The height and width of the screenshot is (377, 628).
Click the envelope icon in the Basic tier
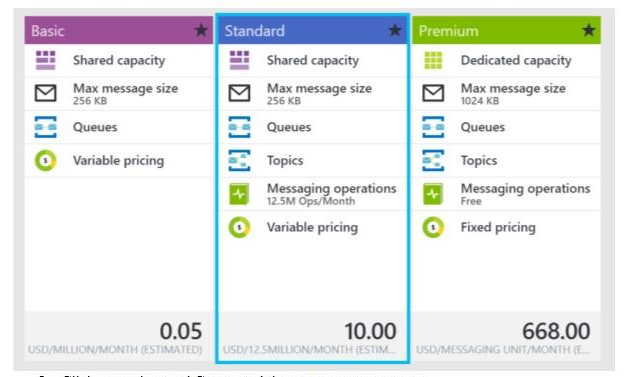tap(45, 93)
